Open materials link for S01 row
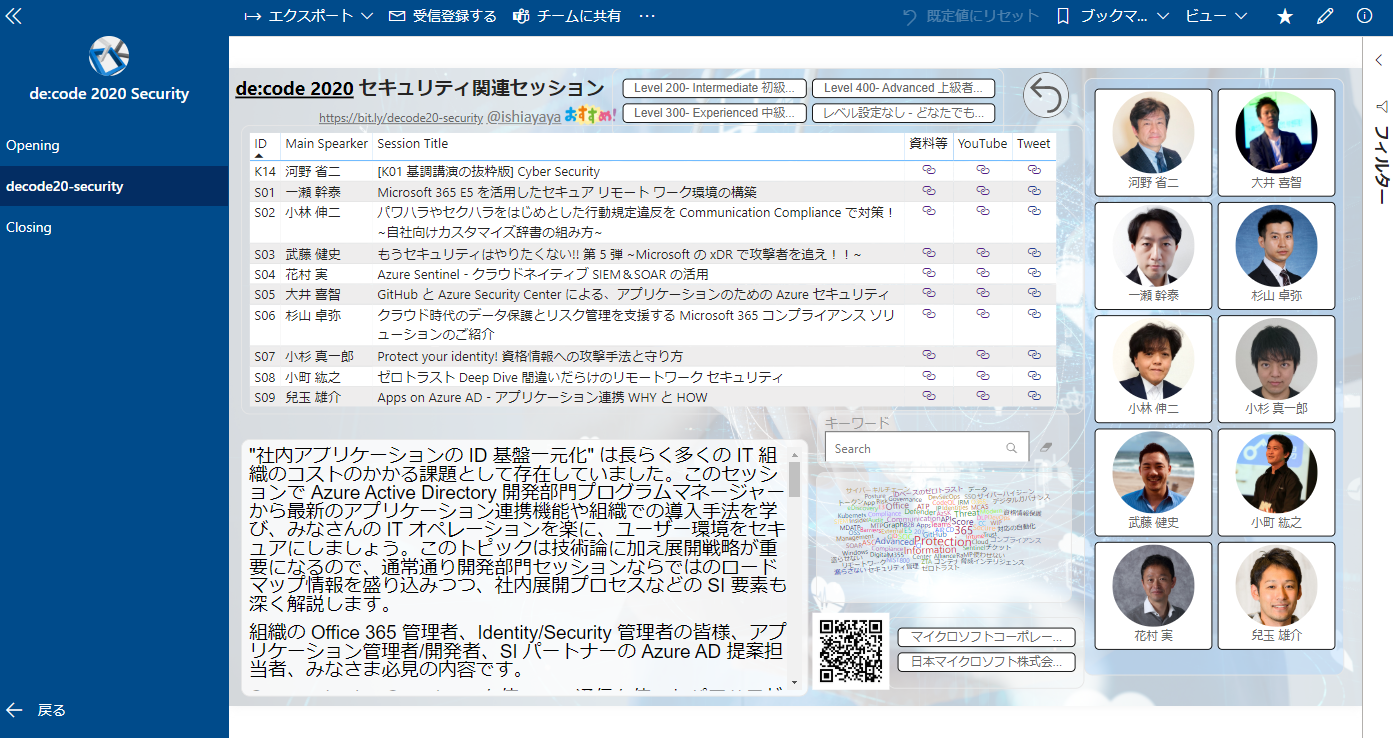 click(x=928, y=190)
